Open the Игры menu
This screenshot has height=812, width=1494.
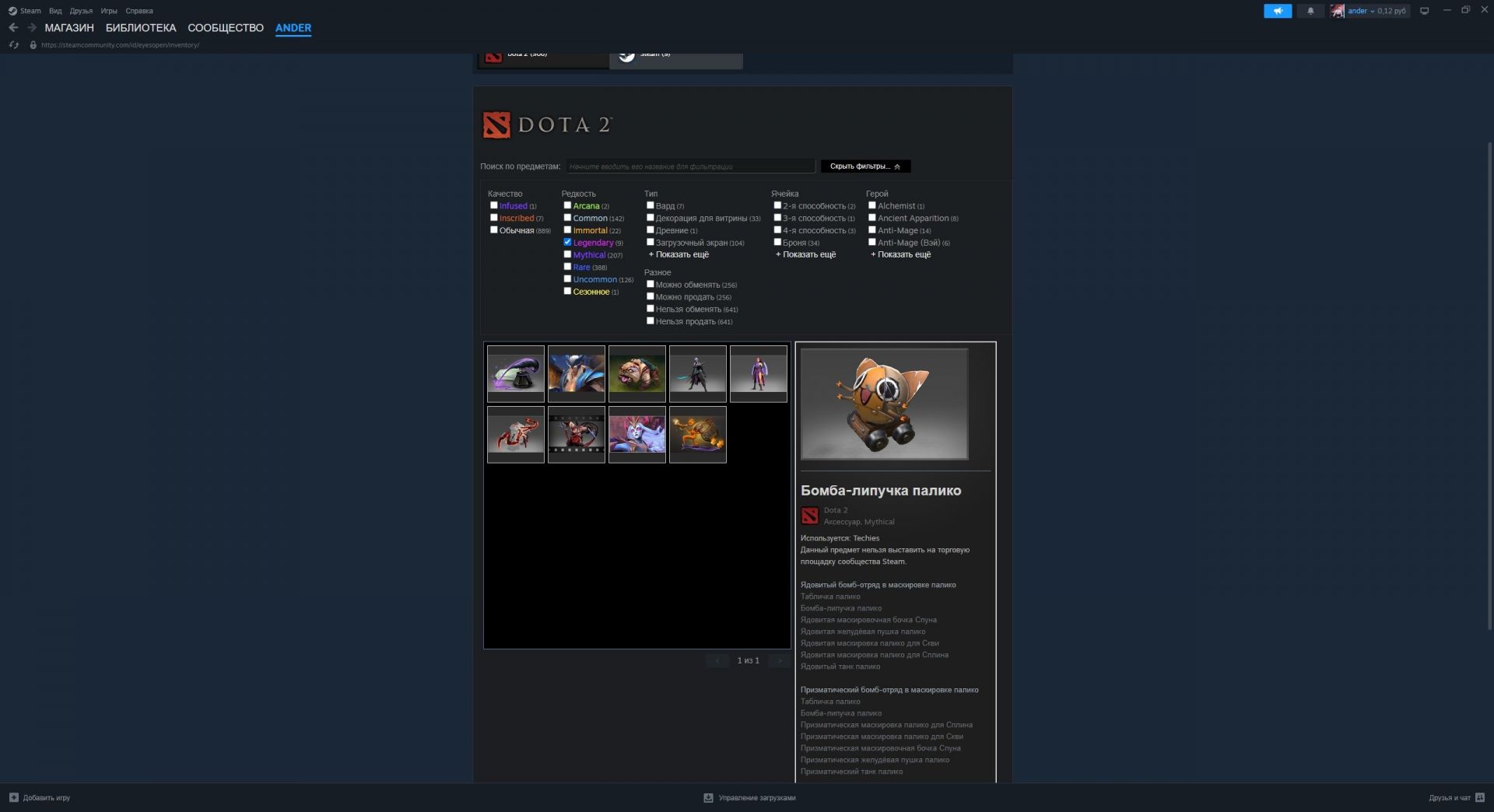tap(109, 11)
